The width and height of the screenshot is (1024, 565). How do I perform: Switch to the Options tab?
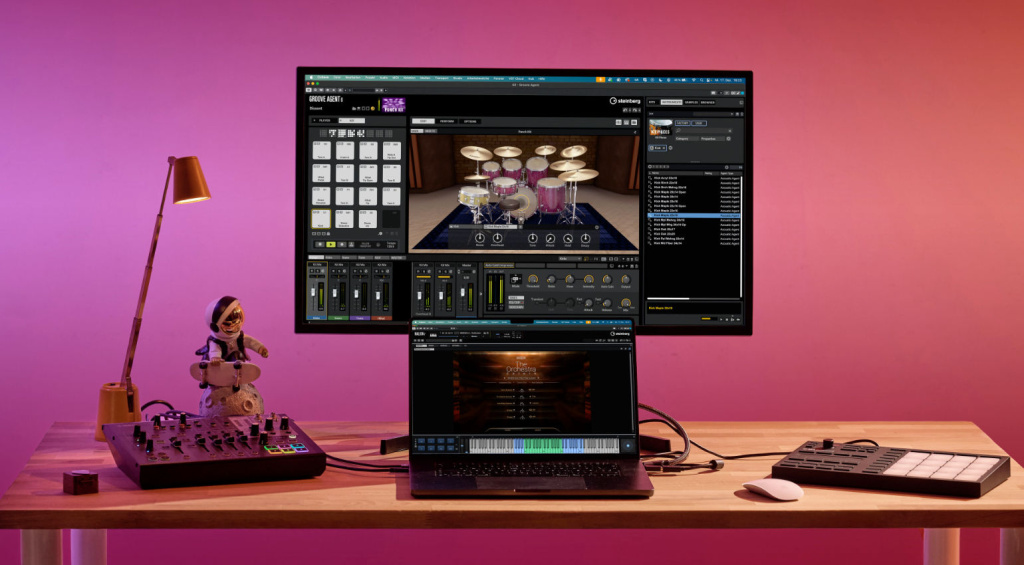click(x=470, y=121)
